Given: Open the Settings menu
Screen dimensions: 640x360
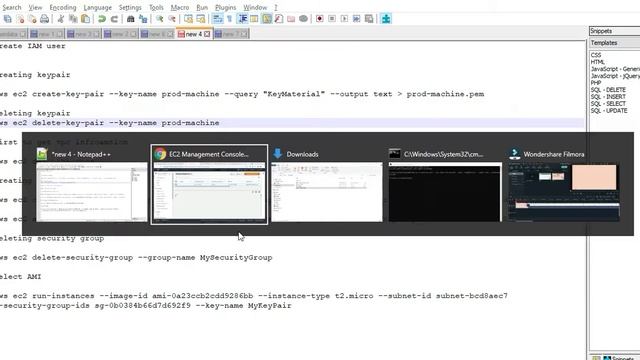Looking at the screenshot, I should tap(130, 7).
